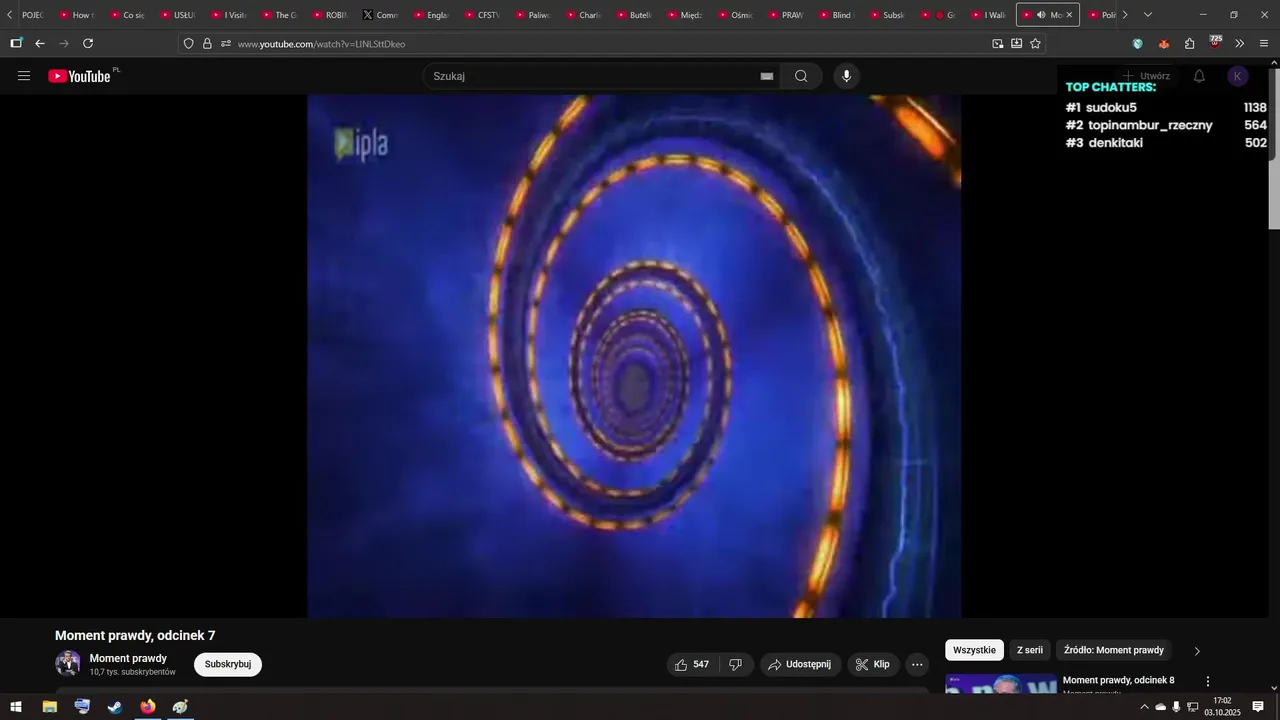Click the Udostępnij share button
Viewport: 1280px width, 720px height.
click(x=799, y=664)
